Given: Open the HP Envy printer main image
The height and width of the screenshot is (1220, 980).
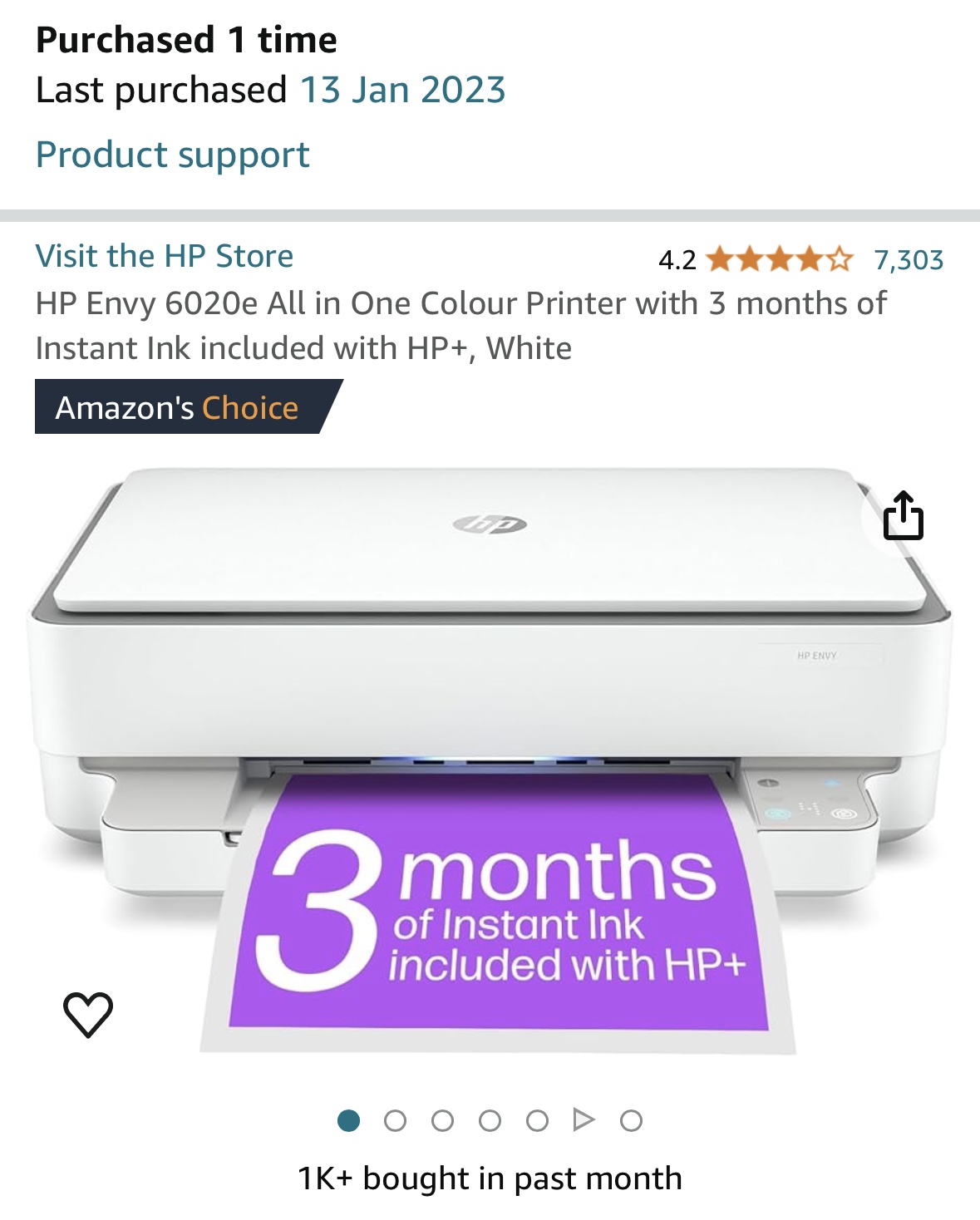Looking at the screenshot, I should point(490,760).
